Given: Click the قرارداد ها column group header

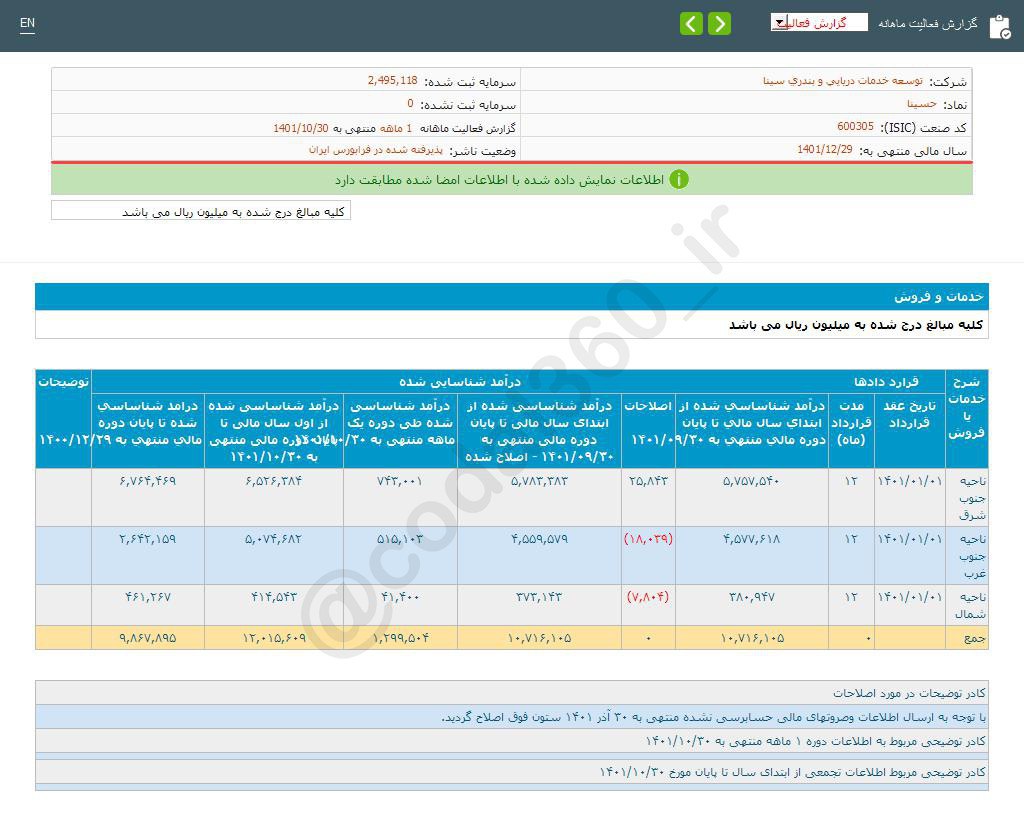Looking at the screenshot, I should click(x=885, y=382).
